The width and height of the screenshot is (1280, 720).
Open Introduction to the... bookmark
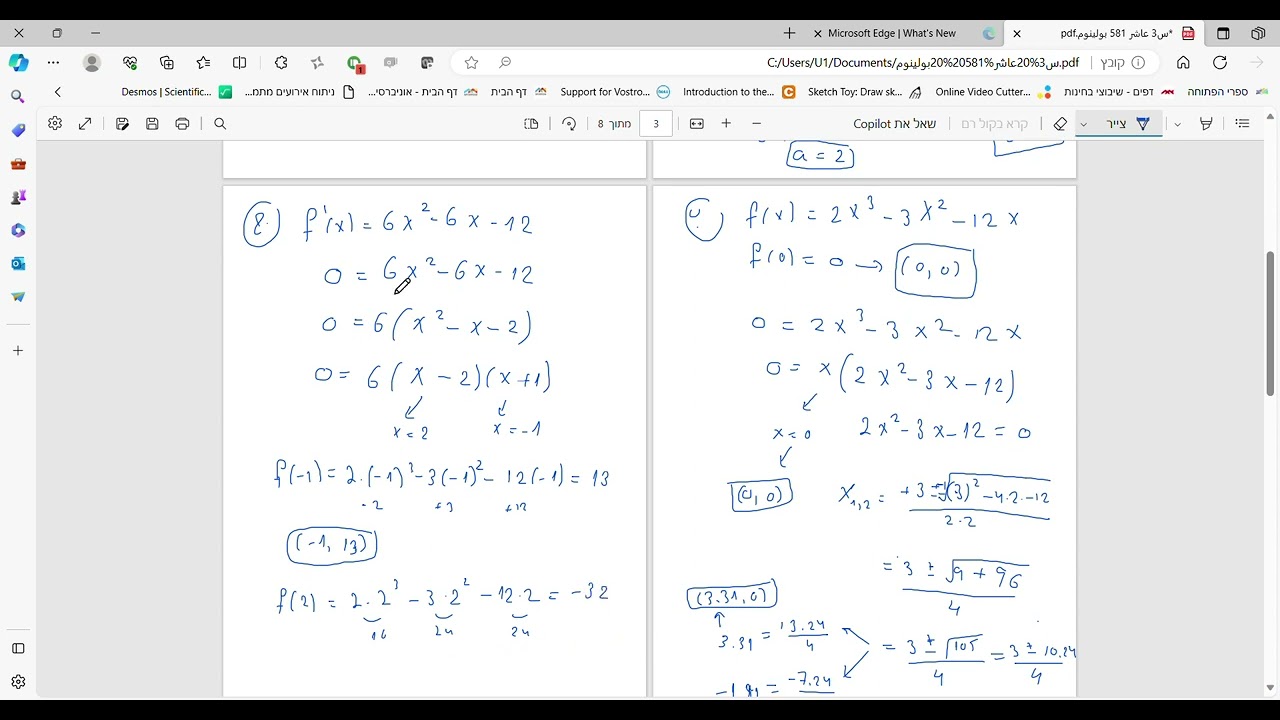point(739,92)
